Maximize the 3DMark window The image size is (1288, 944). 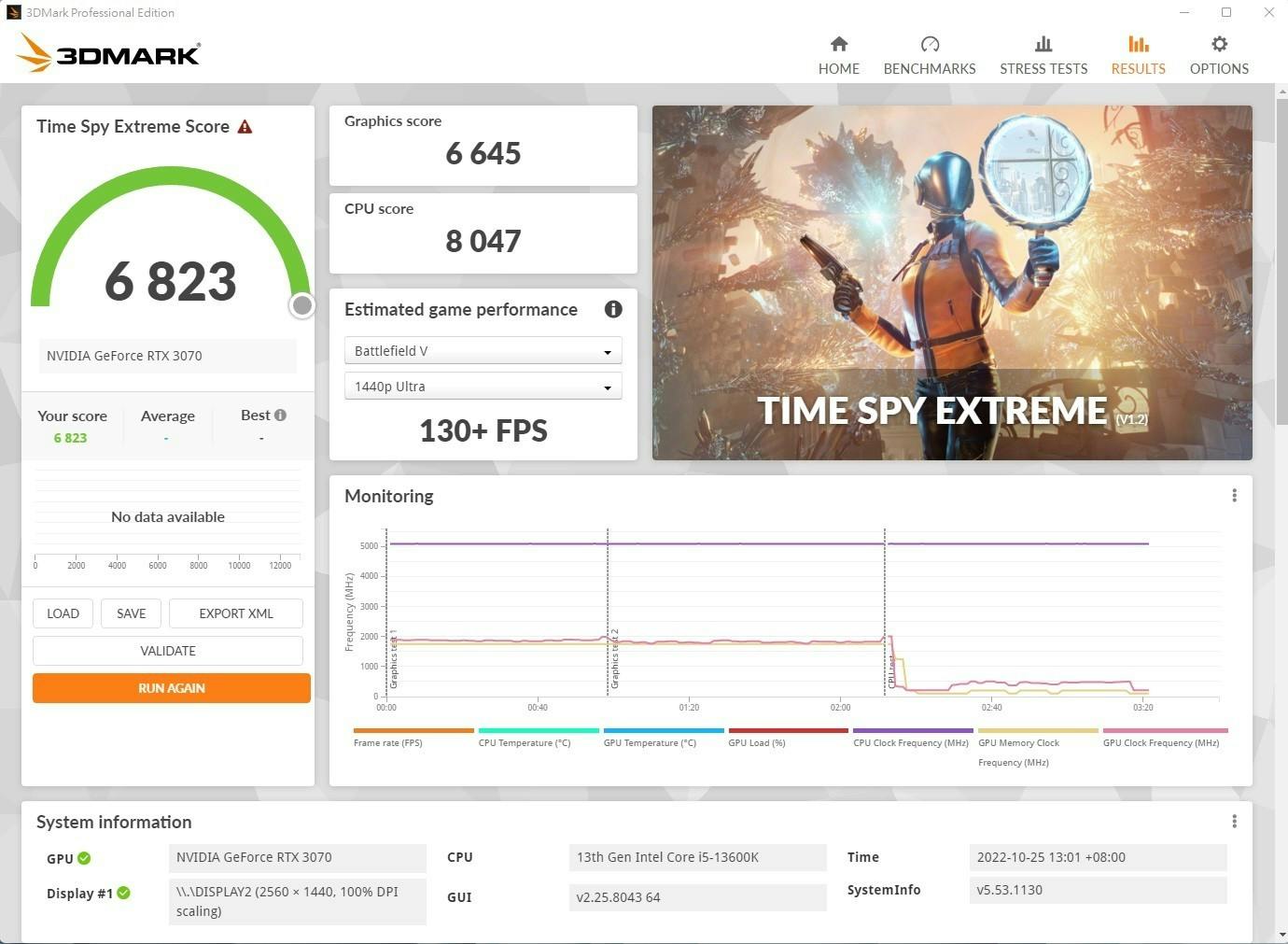point(1226,12)
